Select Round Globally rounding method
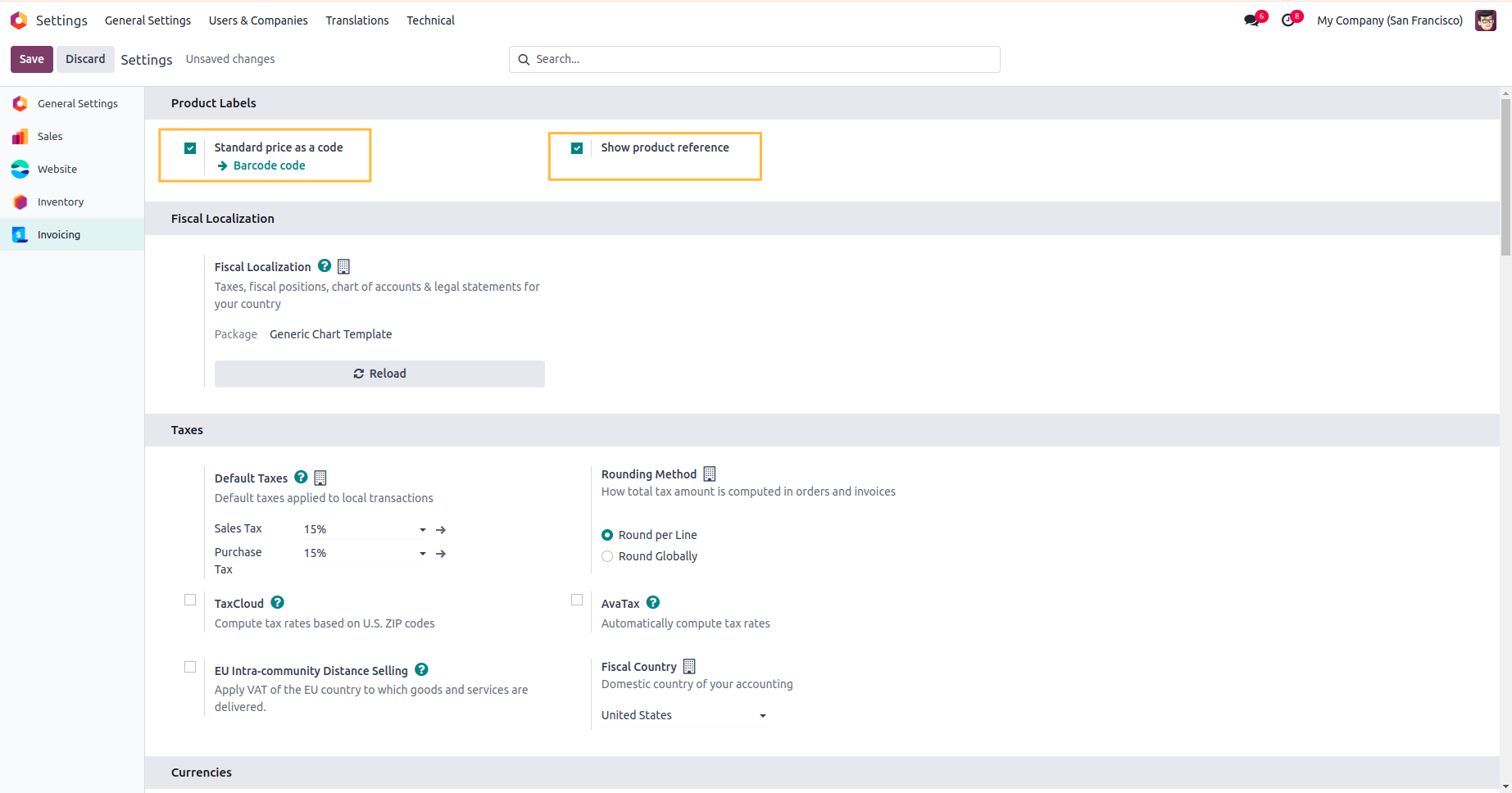The width and height of the screenshot is (1512, 793). (607, 556)
